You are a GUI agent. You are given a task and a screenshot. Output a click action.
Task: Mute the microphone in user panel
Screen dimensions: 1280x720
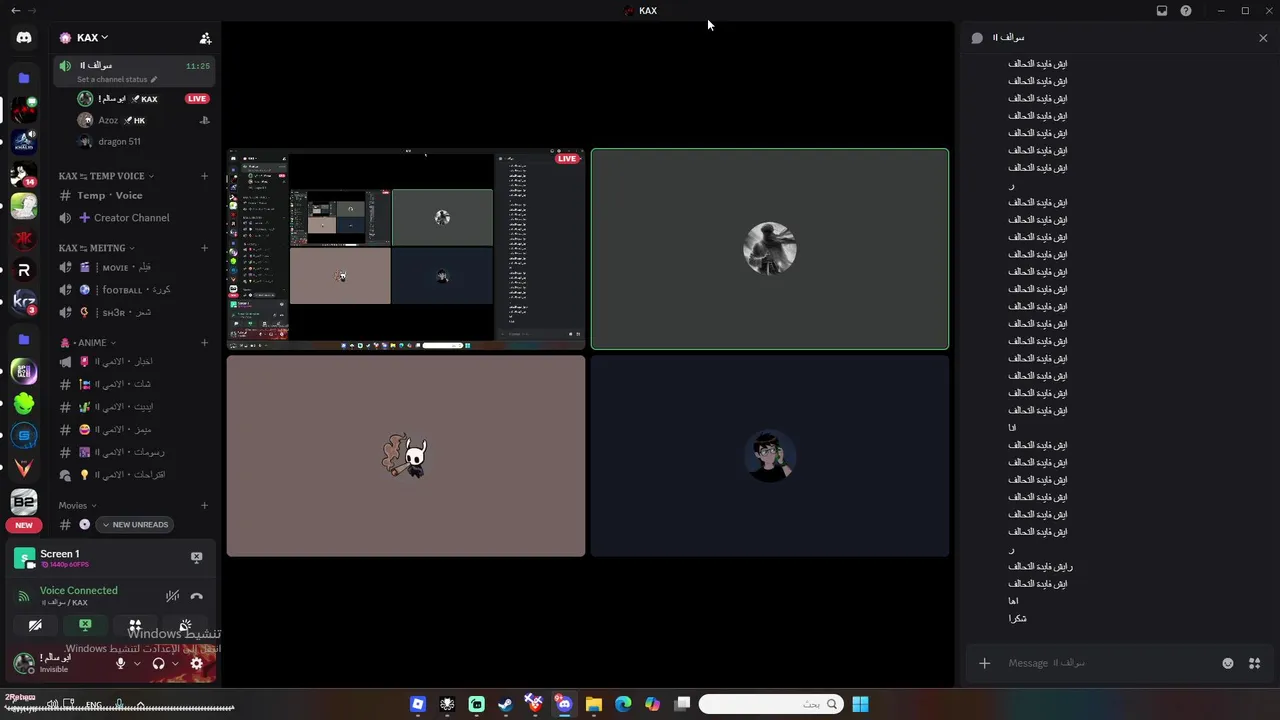[x=121, y=663]
